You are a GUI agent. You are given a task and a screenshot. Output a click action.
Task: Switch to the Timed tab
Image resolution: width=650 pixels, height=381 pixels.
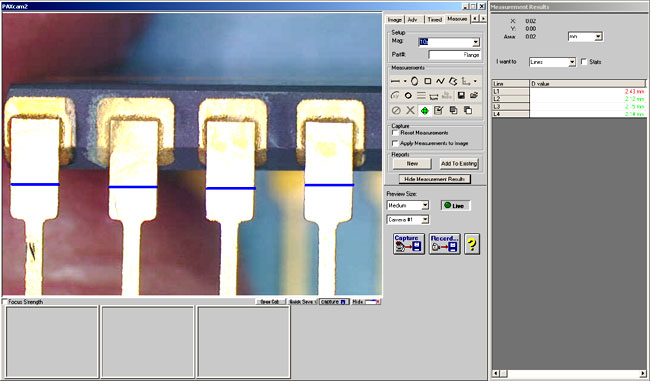(x=435, y=20)
